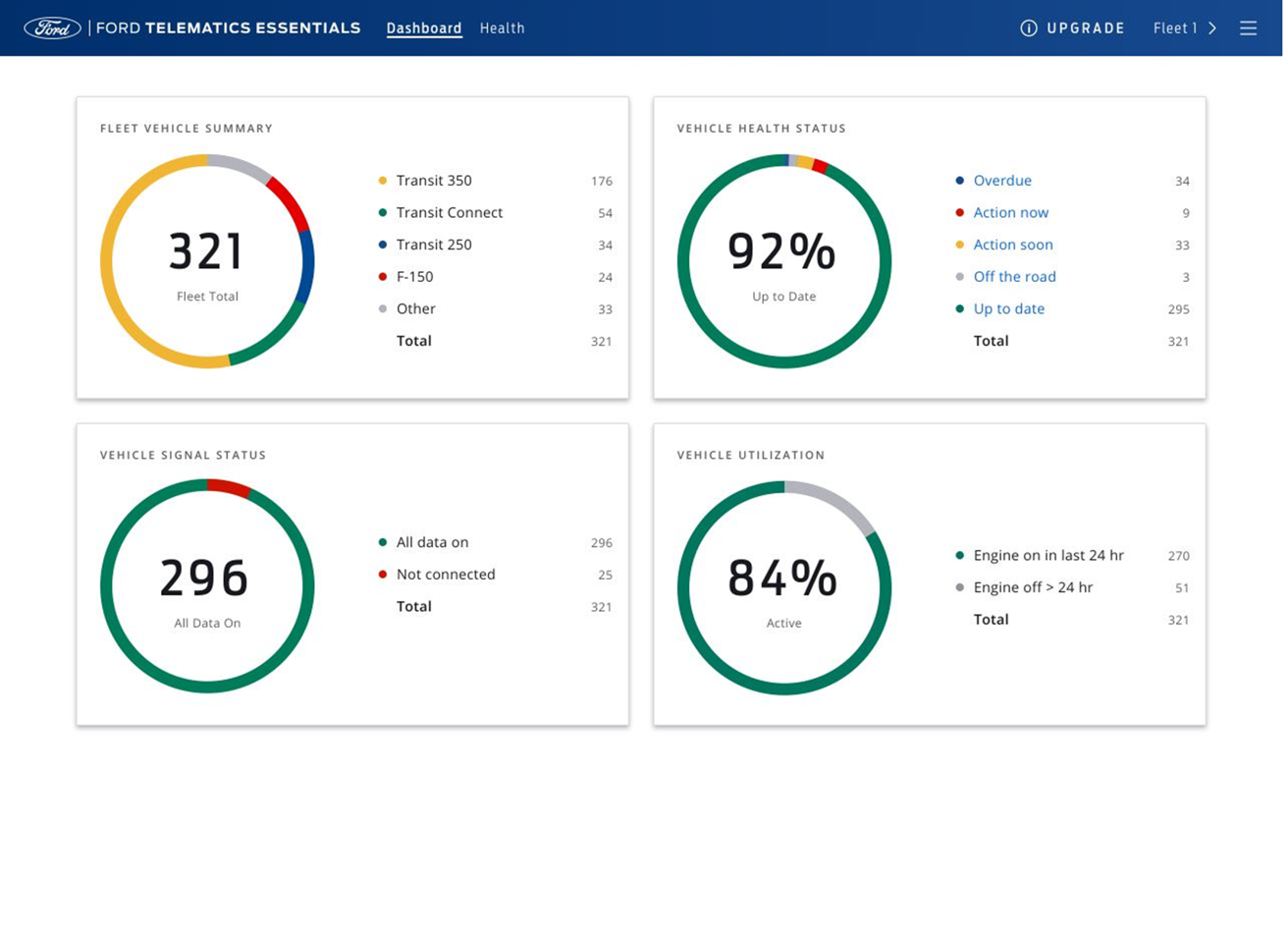Screen dimensions: 1288x936
Task: Select the Fleet 1 label
Action: 1175,28
